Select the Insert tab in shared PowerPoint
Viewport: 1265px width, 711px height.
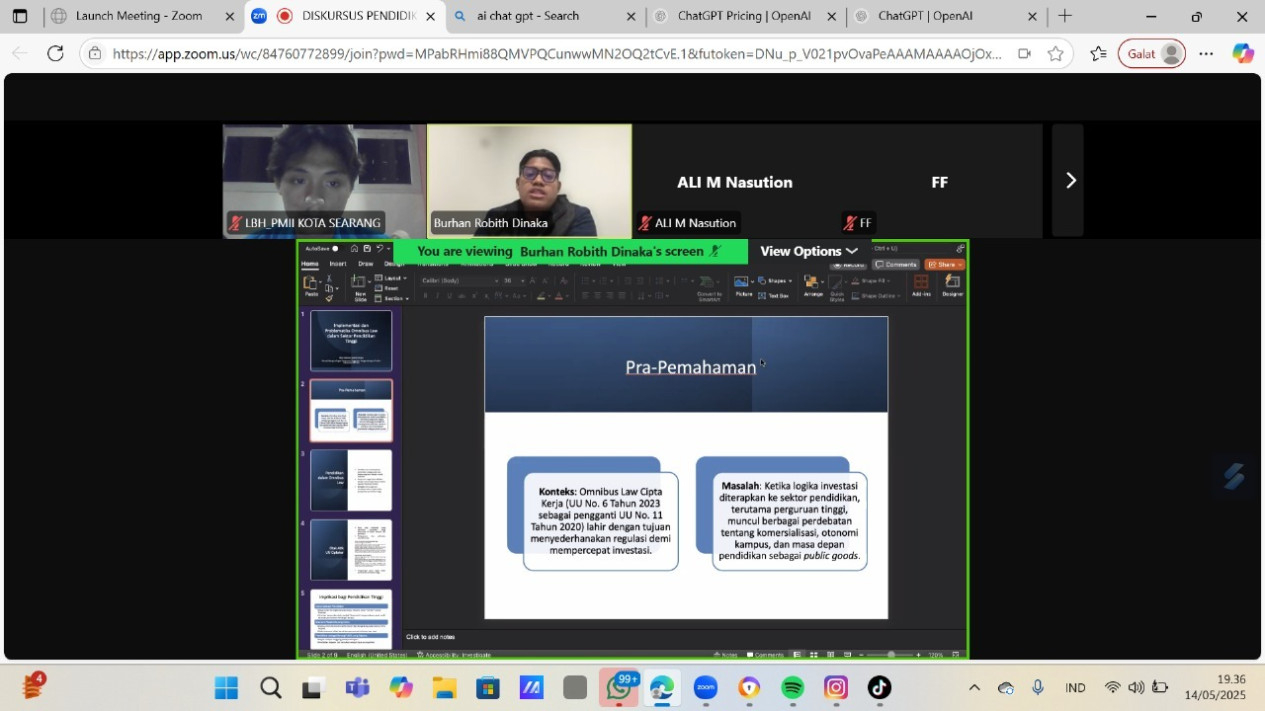click(x=338, y=264)
